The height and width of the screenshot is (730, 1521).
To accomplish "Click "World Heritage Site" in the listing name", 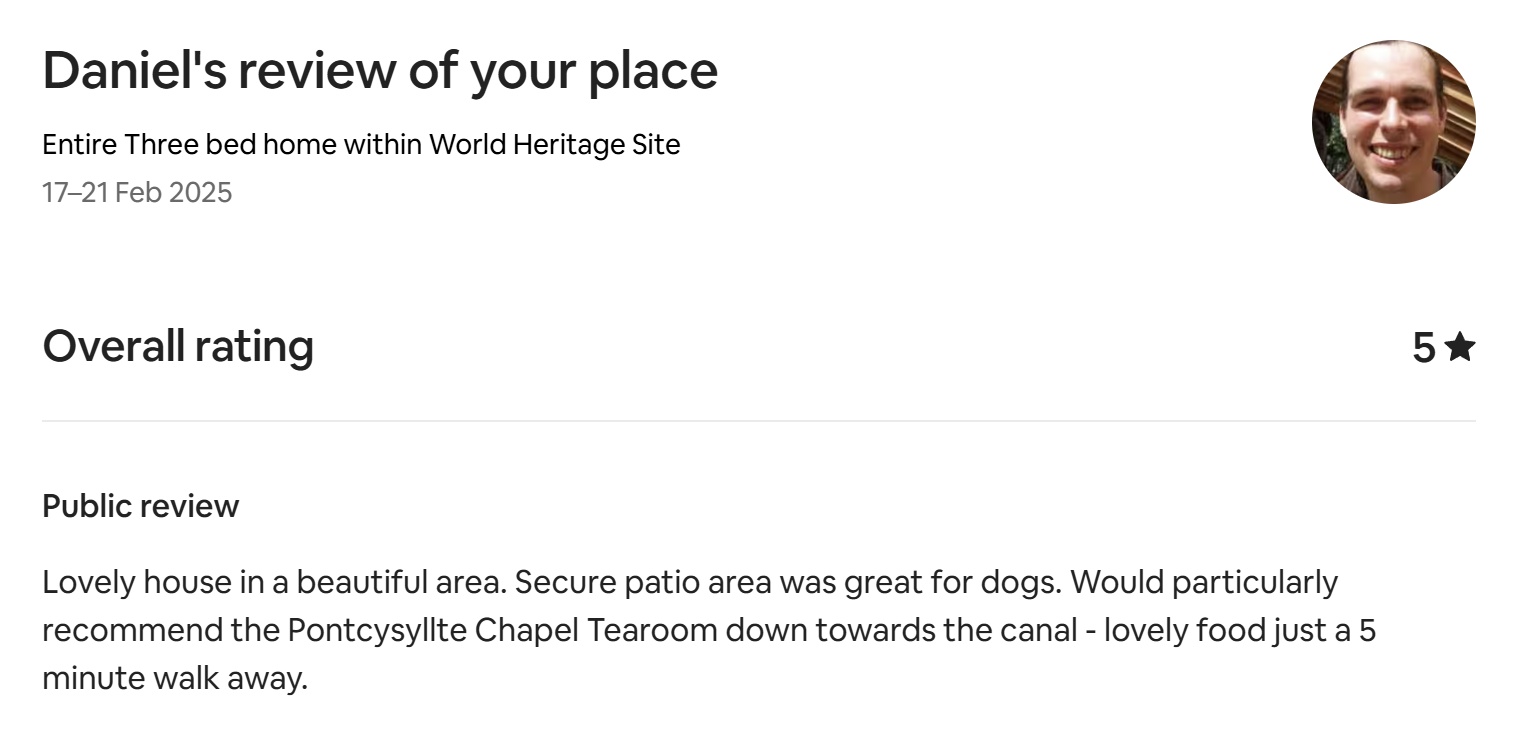I will [555, 145].
